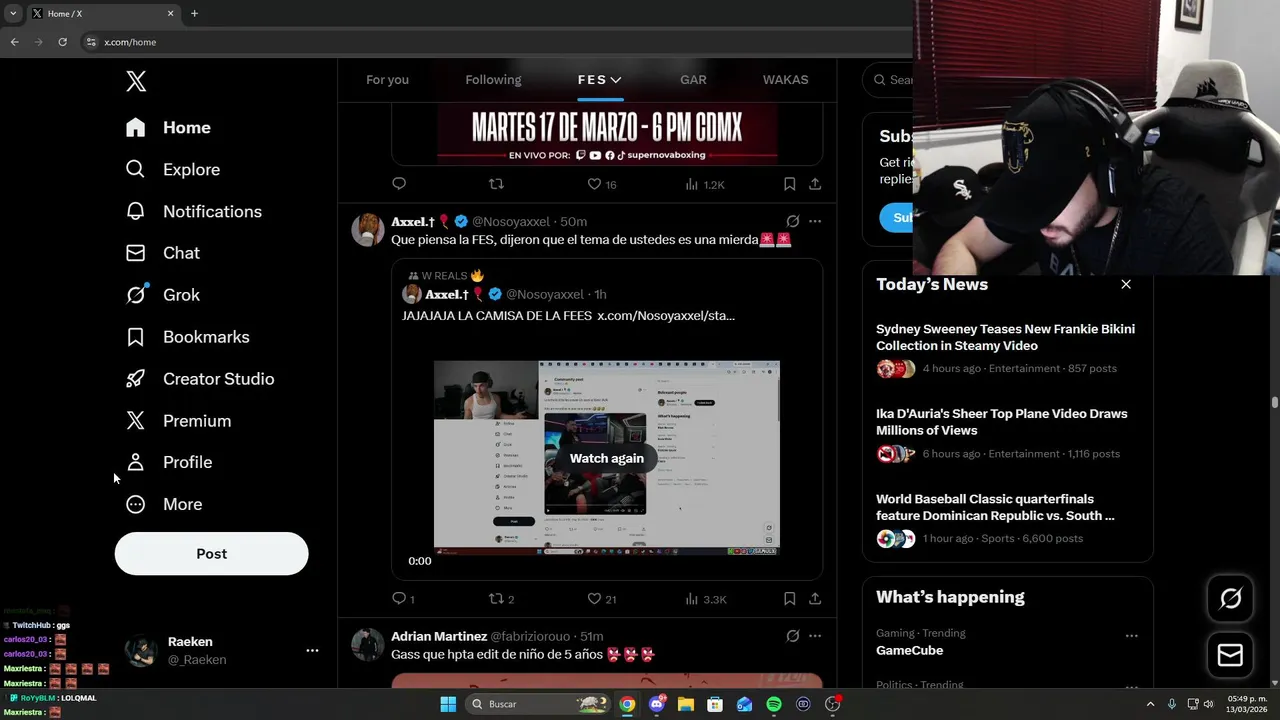
Task: Open Raeken account menu dots
Action: [312, 650]
